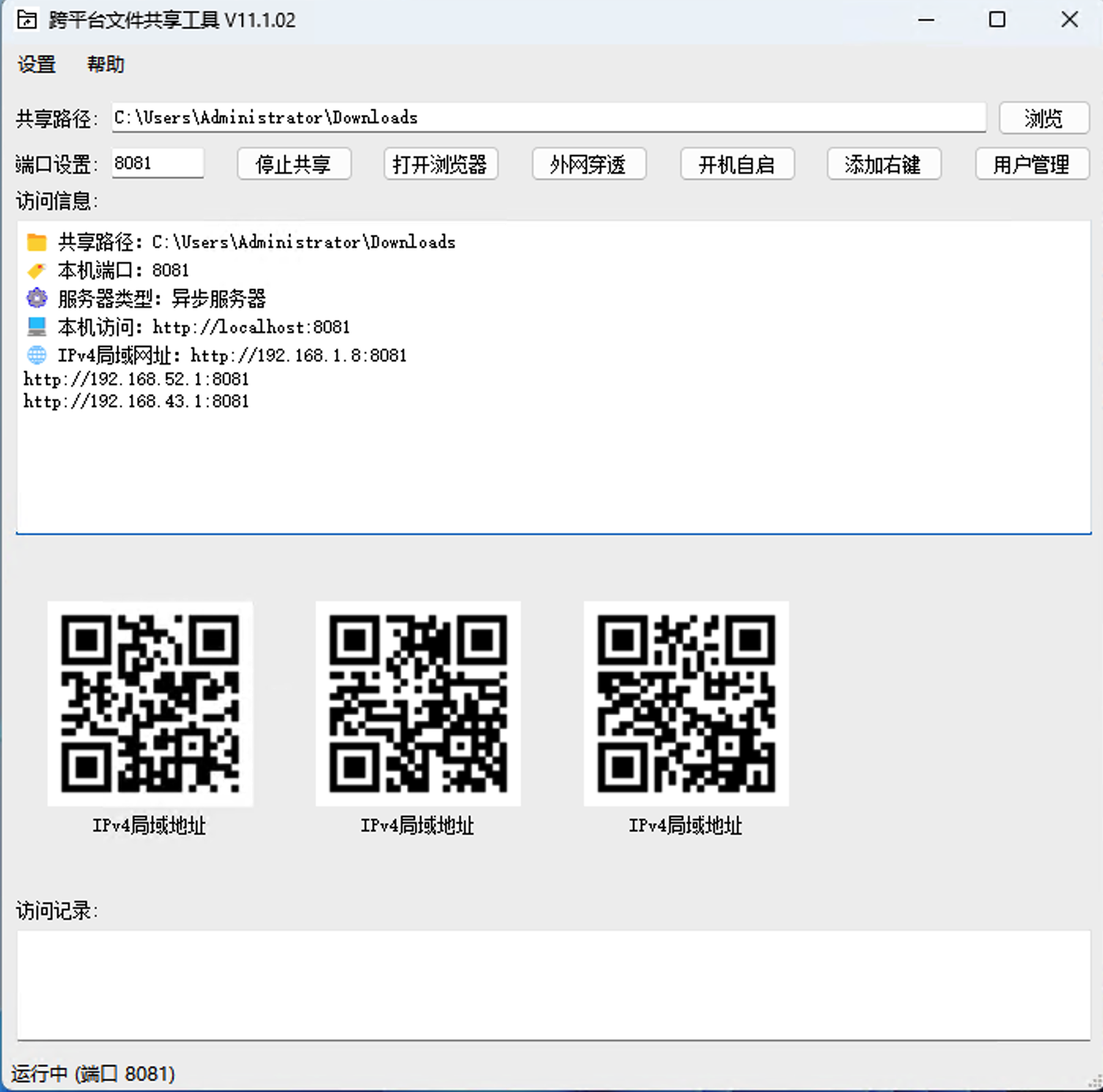This screenshot has width=1103, height=1092.
Task: Click the computer icon next to 本机访问
Action: pyautogui.click(x=36, y=327)
